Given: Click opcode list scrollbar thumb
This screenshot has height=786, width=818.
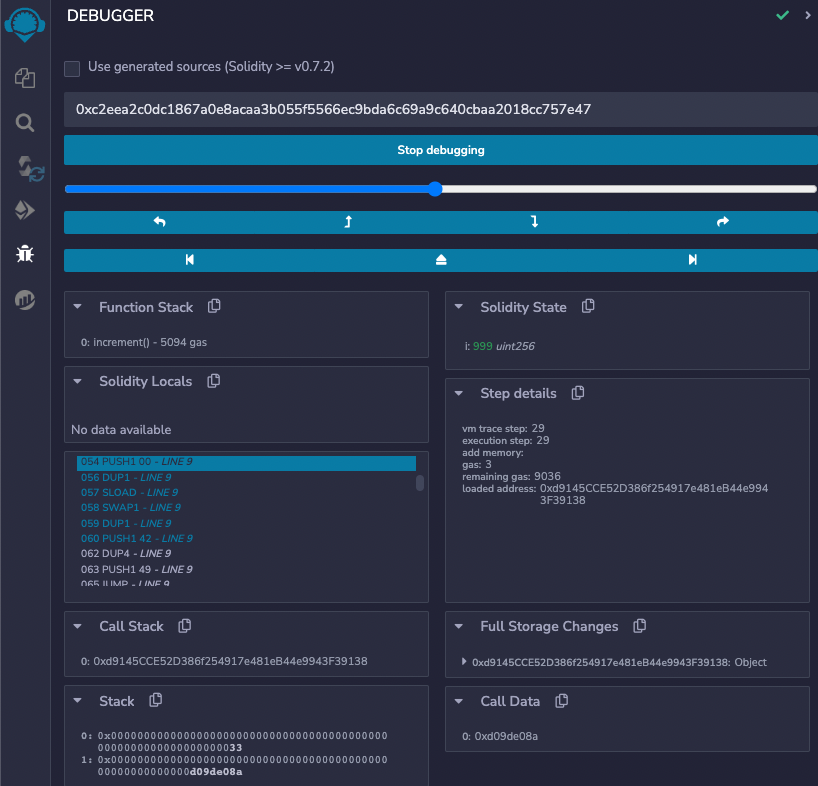Looking at the screenshot, I should tap(420, 483).
